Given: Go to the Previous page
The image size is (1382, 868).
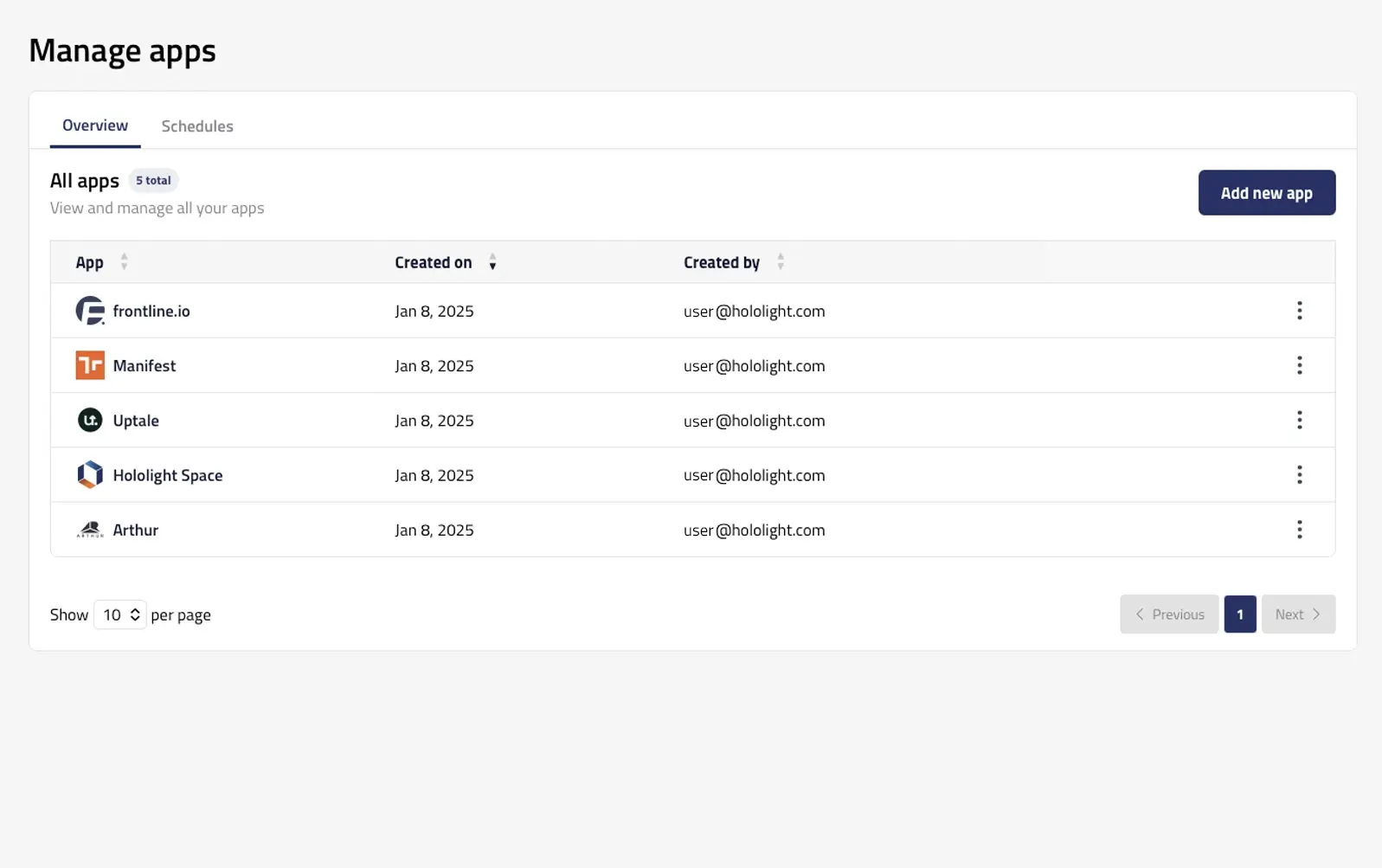Looking at the screenshot, I should click(x=1169, y=614).
